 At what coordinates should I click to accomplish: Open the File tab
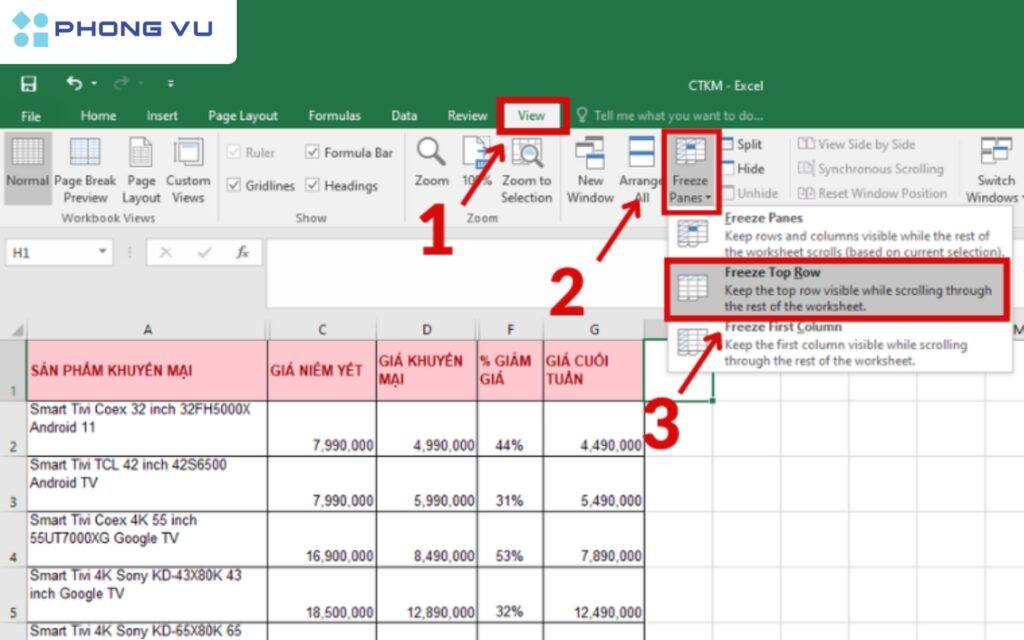pyautogui.click(x=31, y=116)
